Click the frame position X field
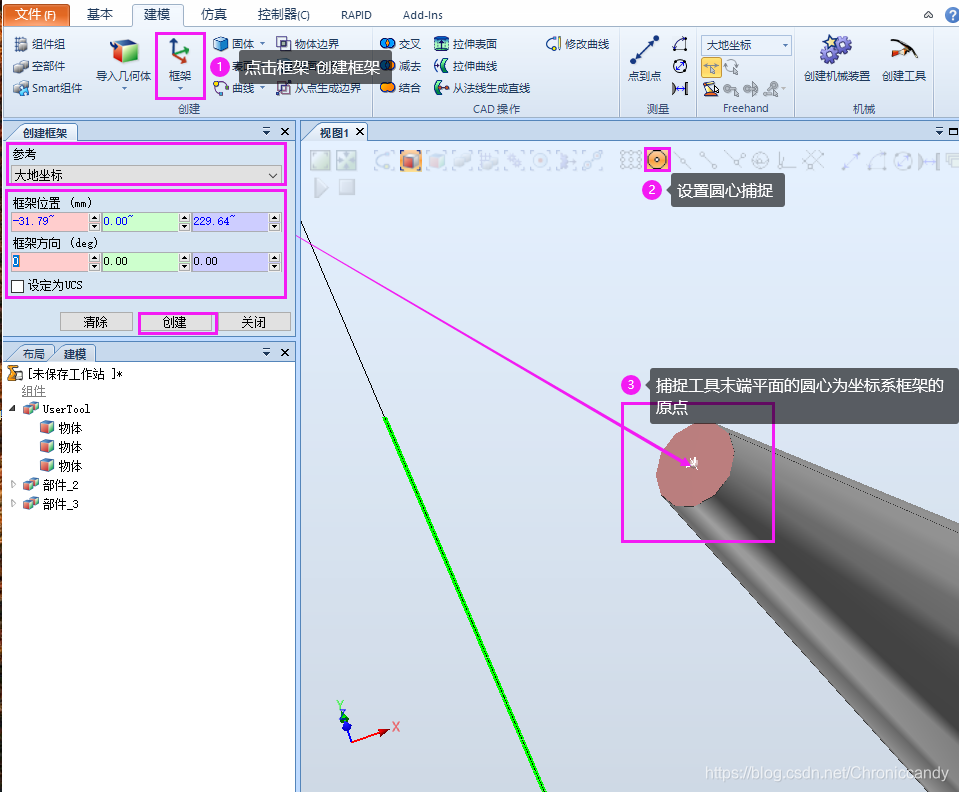The image size is (959, 792). click(50, 221)
